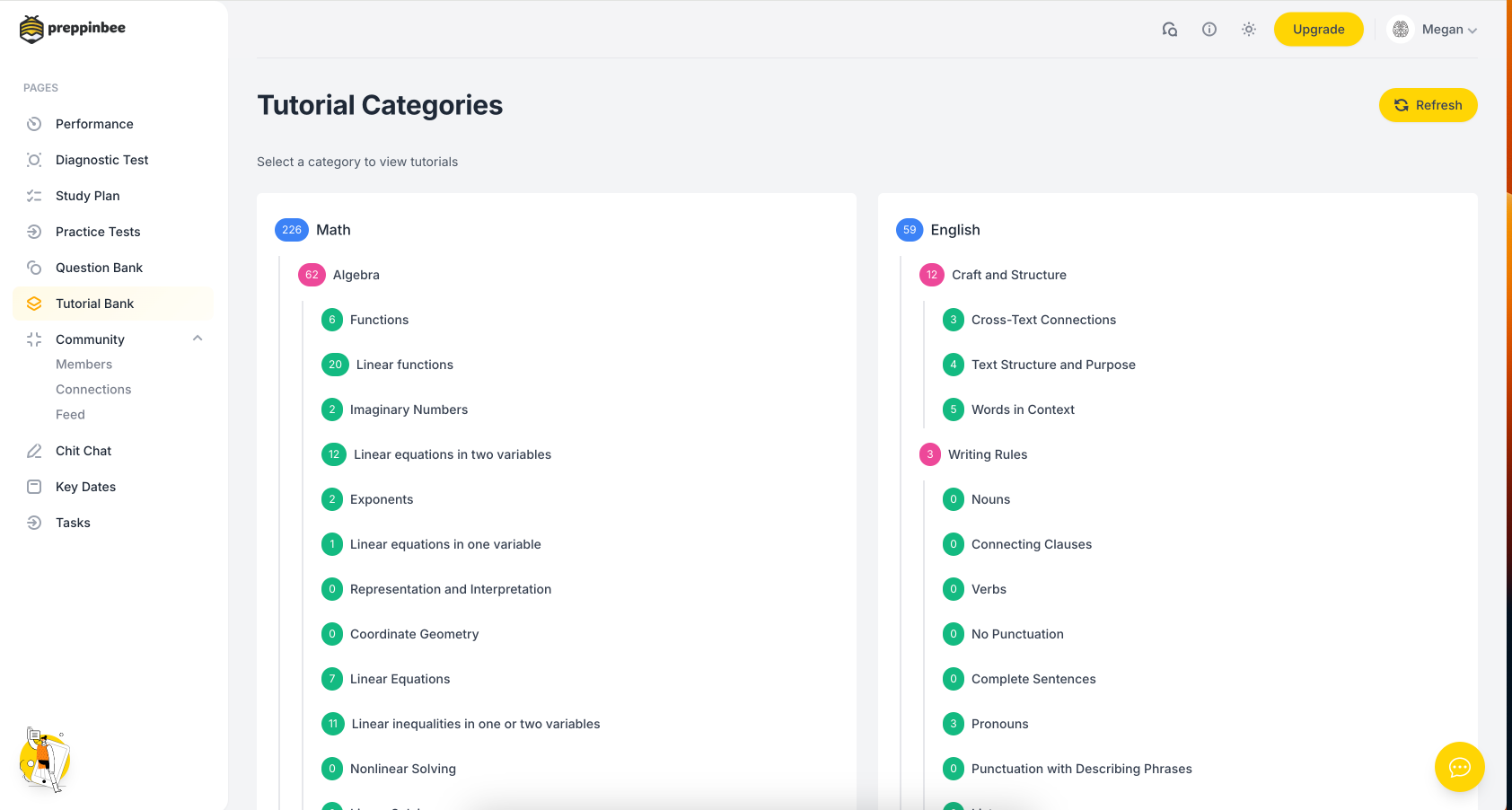1512x810 pixels.
Task: Select the Words in Context topic
Action: [x=1023, y=409]
